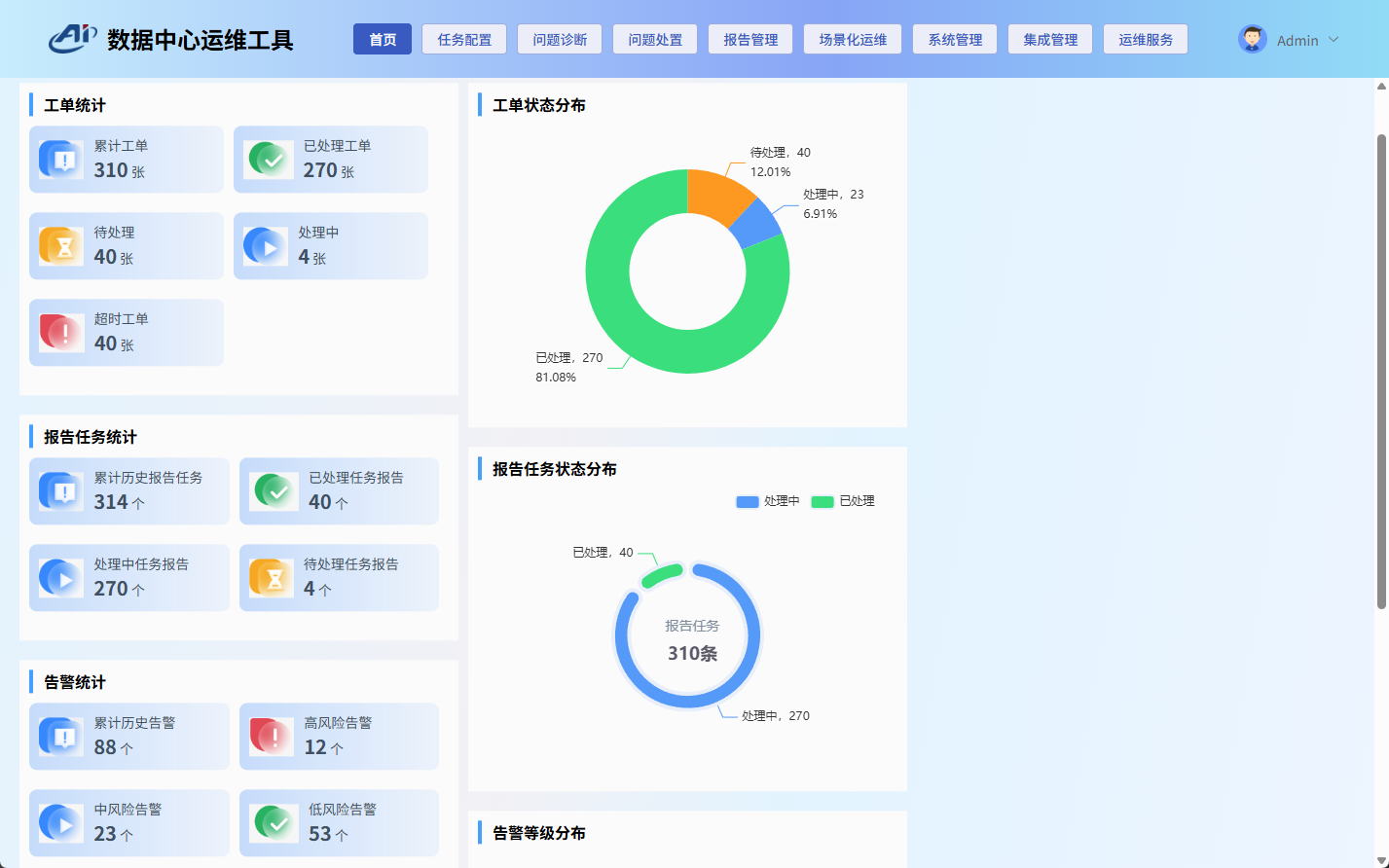
Task: Click the 处理中，270 report chart label
Action: [776, 715]
